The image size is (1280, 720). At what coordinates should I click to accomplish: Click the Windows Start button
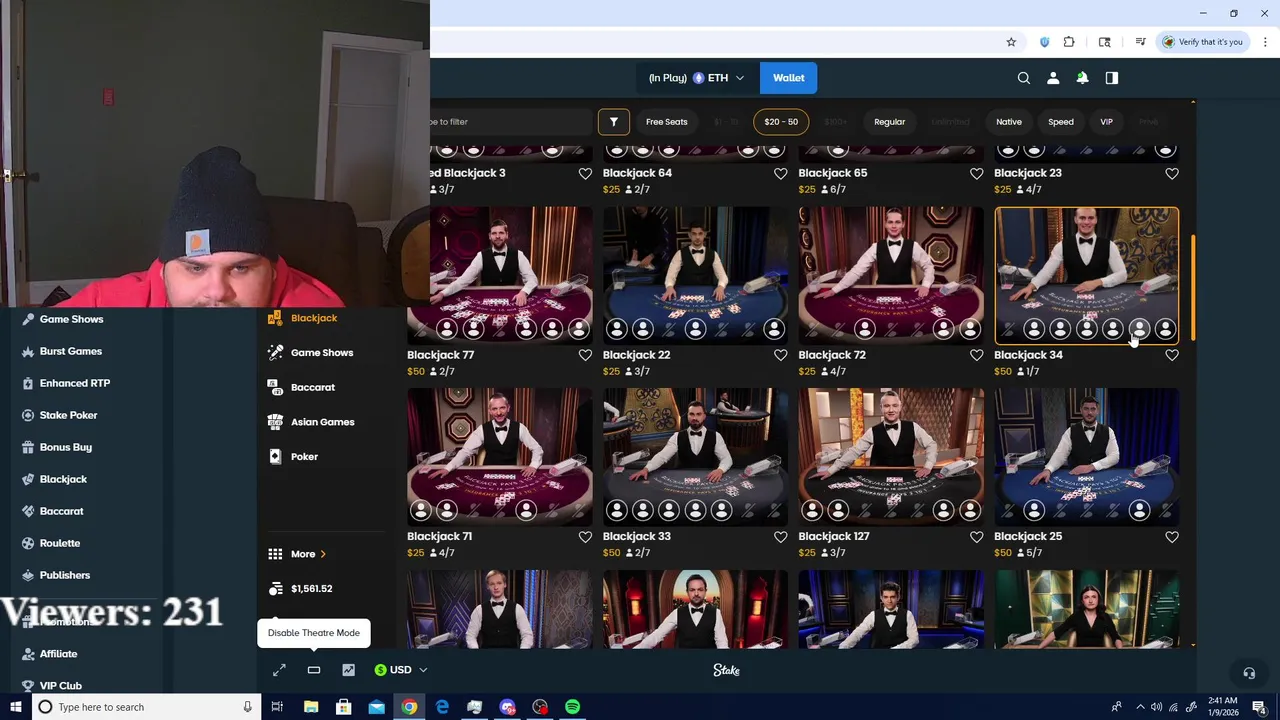pyautogui.click(x=15, y=707)
